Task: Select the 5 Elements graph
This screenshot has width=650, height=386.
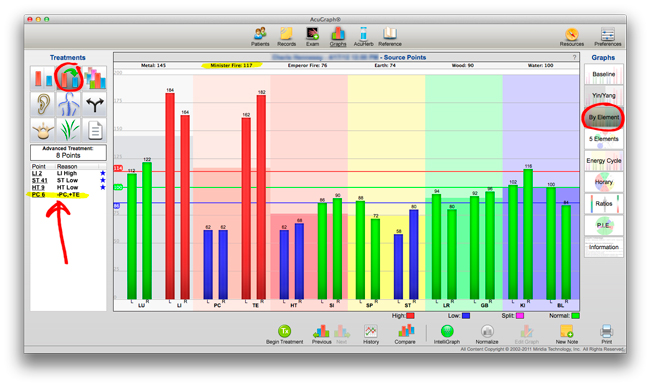Action: pyautogui.click(x=604, y=139)
